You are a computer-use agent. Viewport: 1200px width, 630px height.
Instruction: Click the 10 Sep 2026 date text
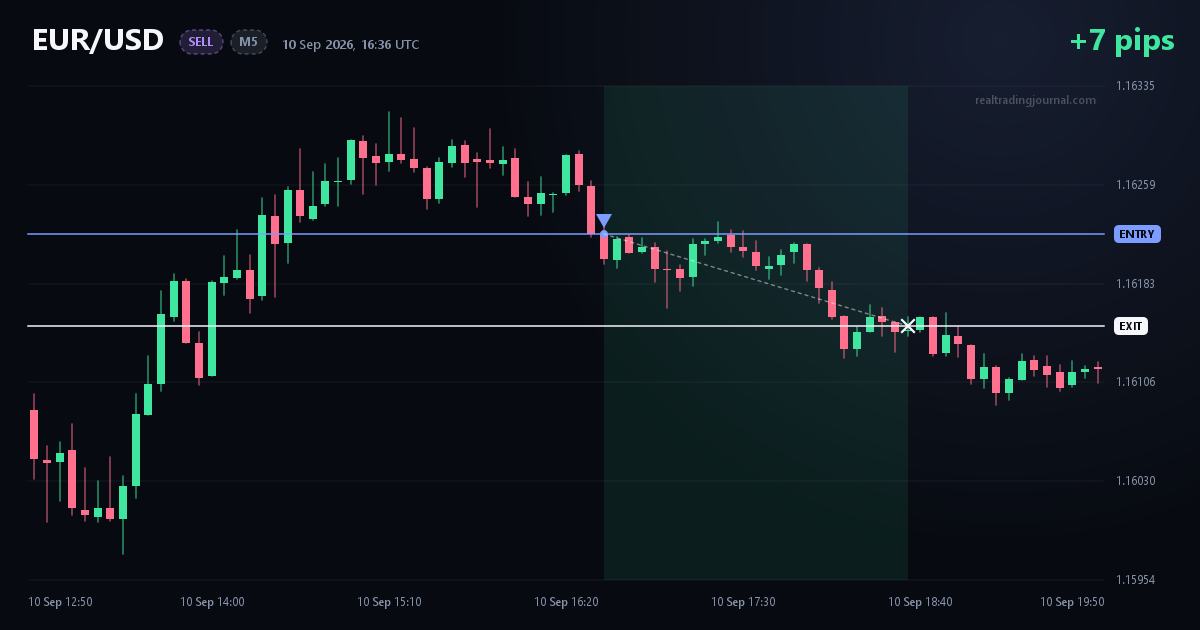click(318, 45)
